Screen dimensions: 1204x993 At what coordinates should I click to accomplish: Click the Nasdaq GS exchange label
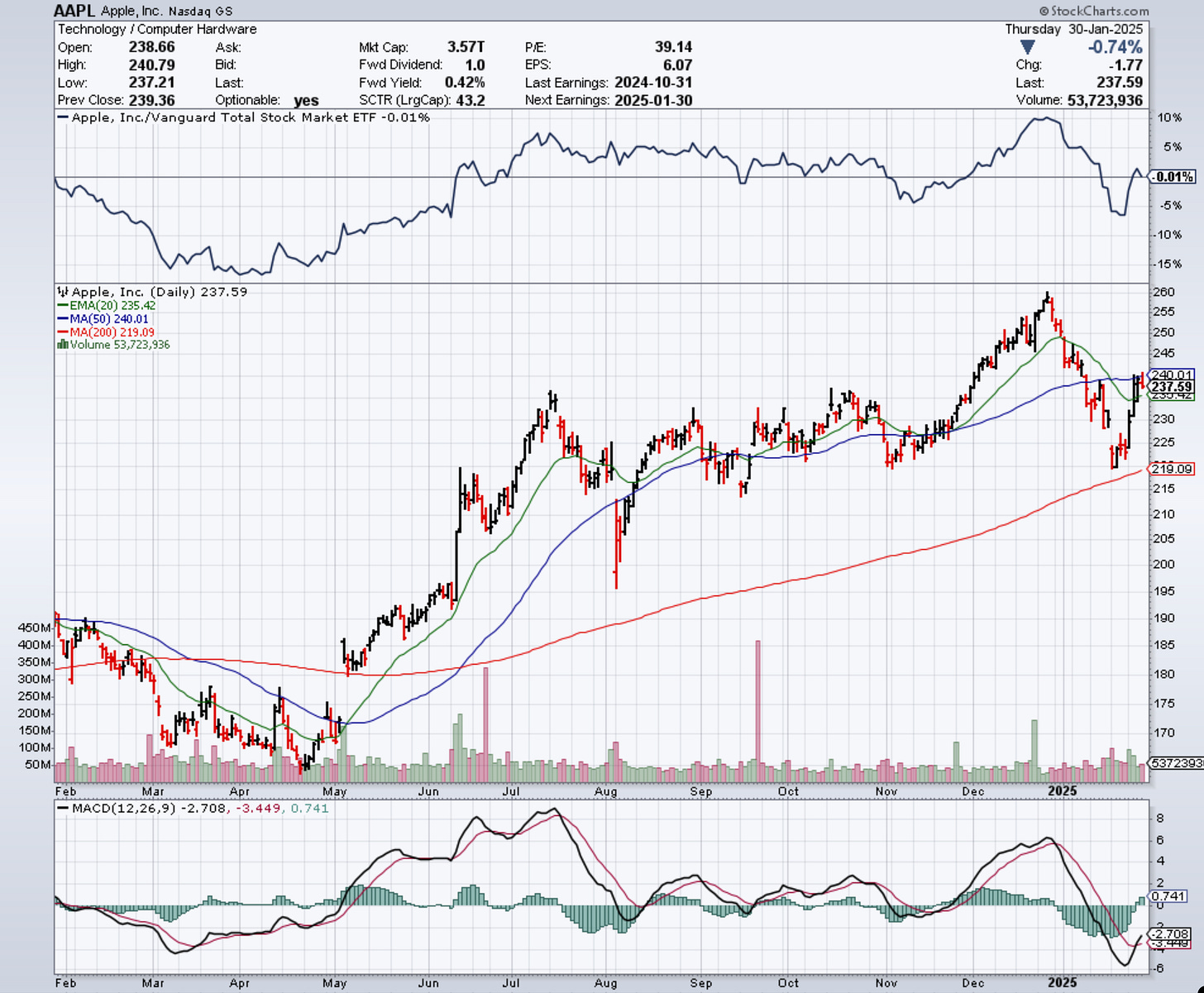point(199,12)
